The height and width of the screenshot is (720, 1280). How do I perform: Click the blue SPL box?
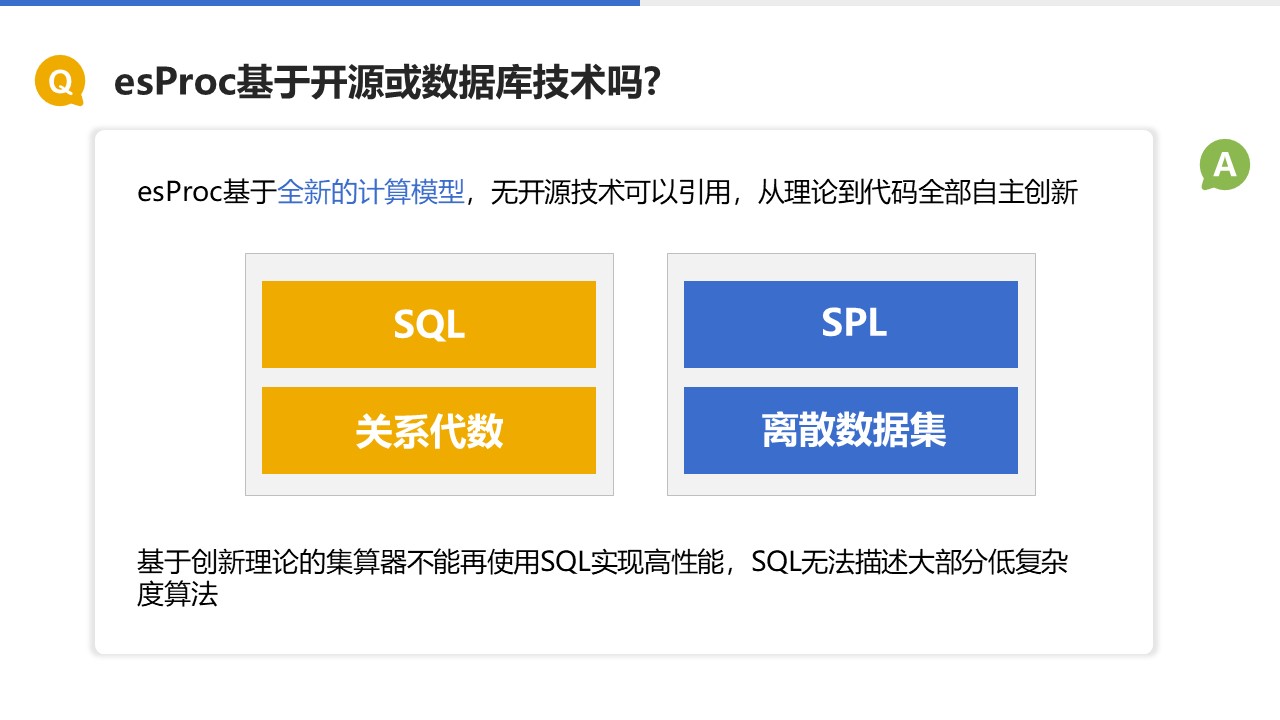[850, 324]
